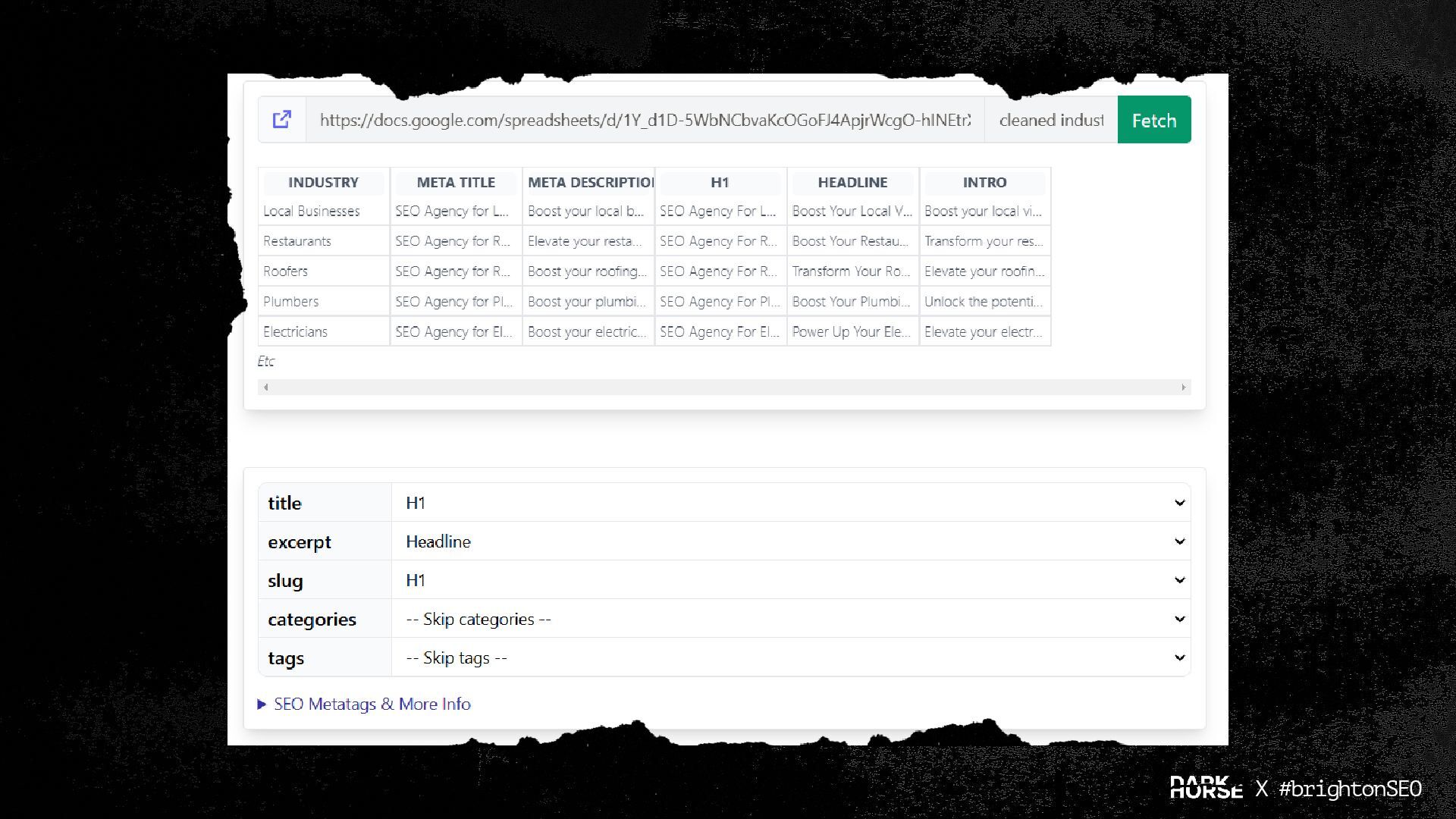This screenshot has width=1456, height=819.
Task: Click the META TITLE column header
Action: 456,183
